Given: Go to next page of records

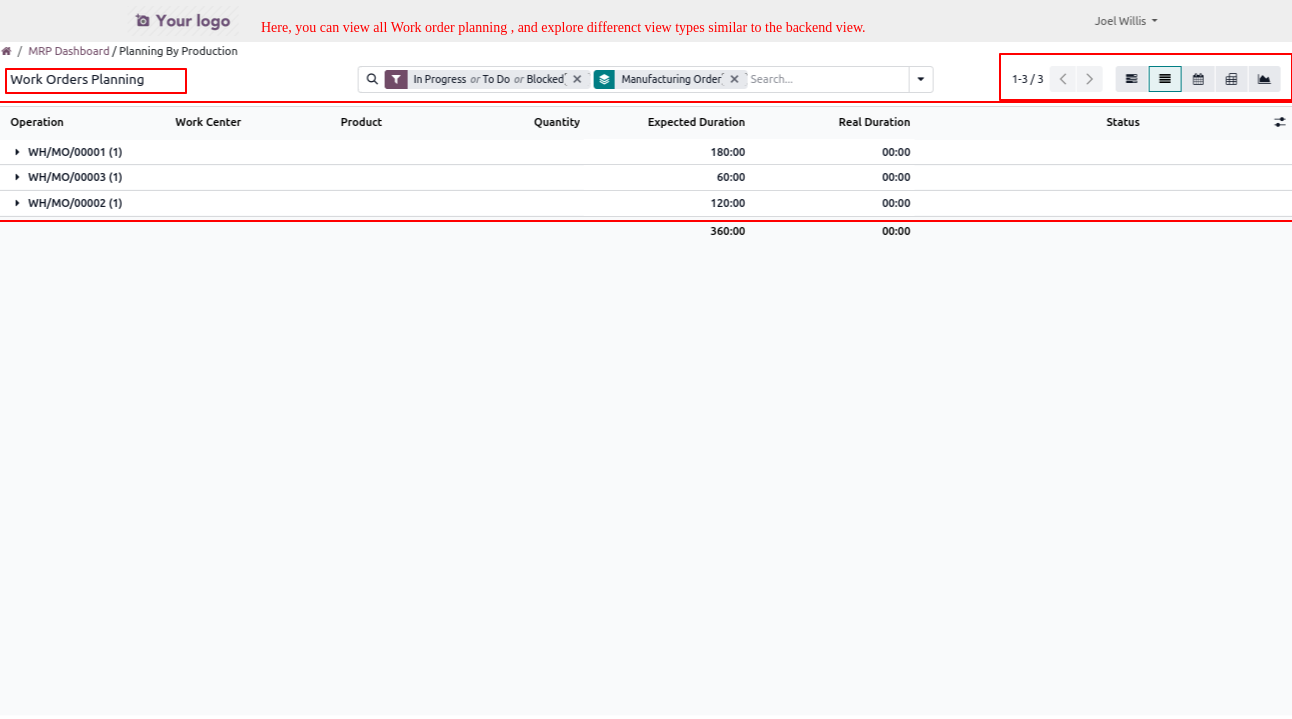Looking at the screenshot, I should (1089, 79).
